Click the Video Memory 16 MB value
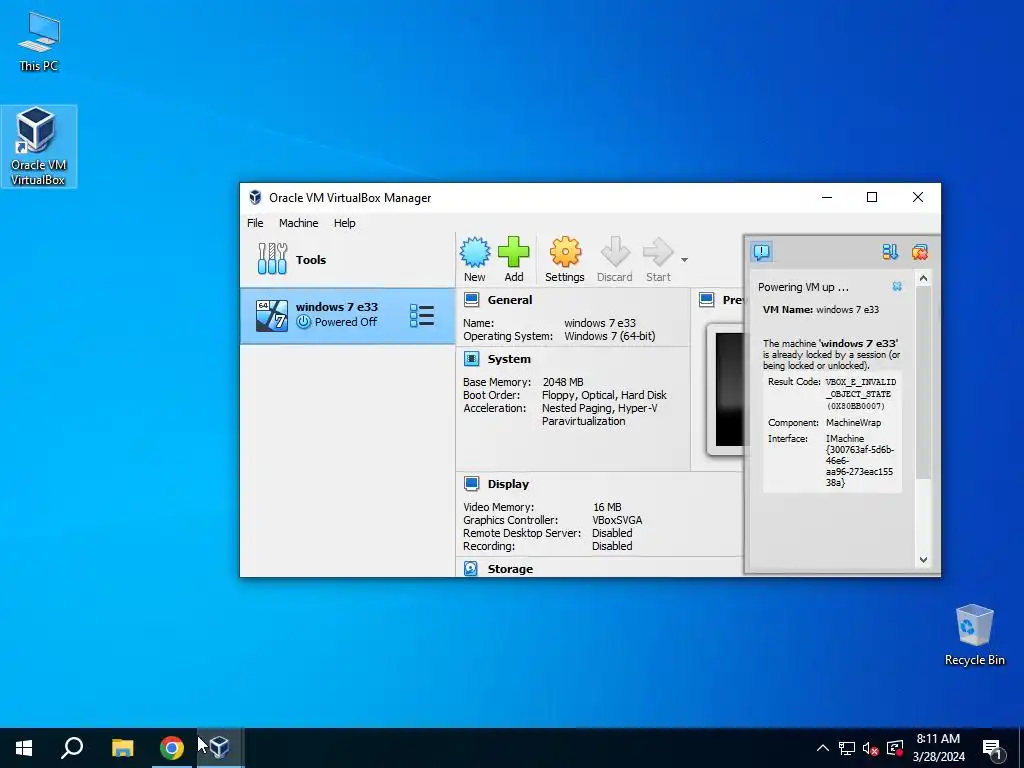This screenshot has width=1024, height=768. pos(607,507)
